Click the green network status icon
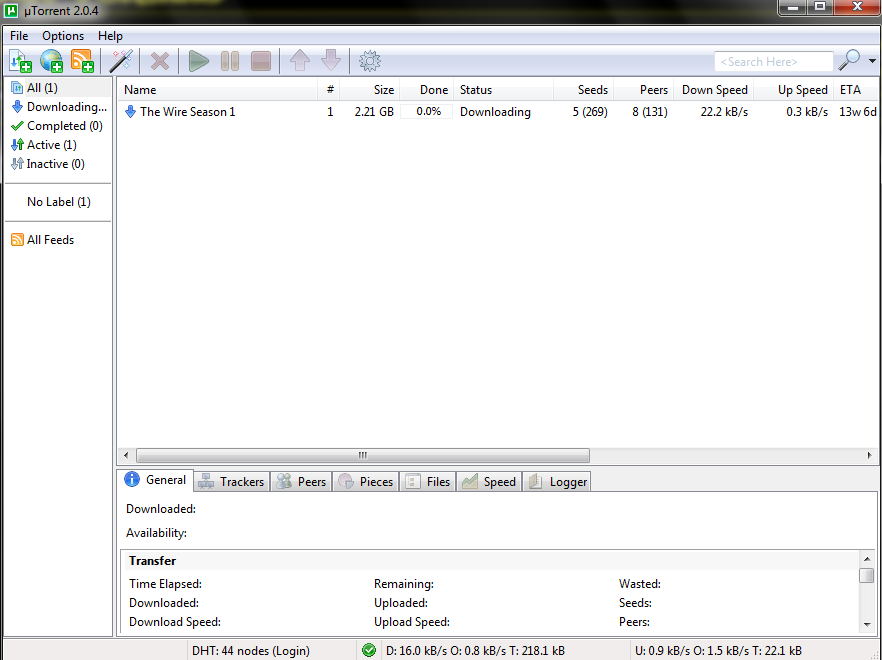882x660 pixels. [369, 651]
